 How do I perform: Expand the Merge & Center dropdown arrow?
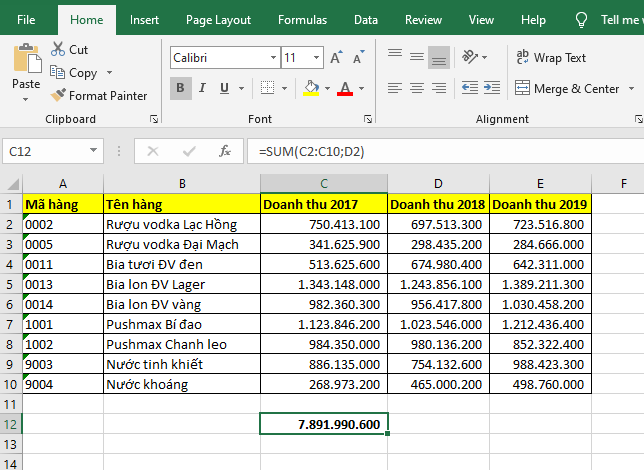click(x=630, y=89)
